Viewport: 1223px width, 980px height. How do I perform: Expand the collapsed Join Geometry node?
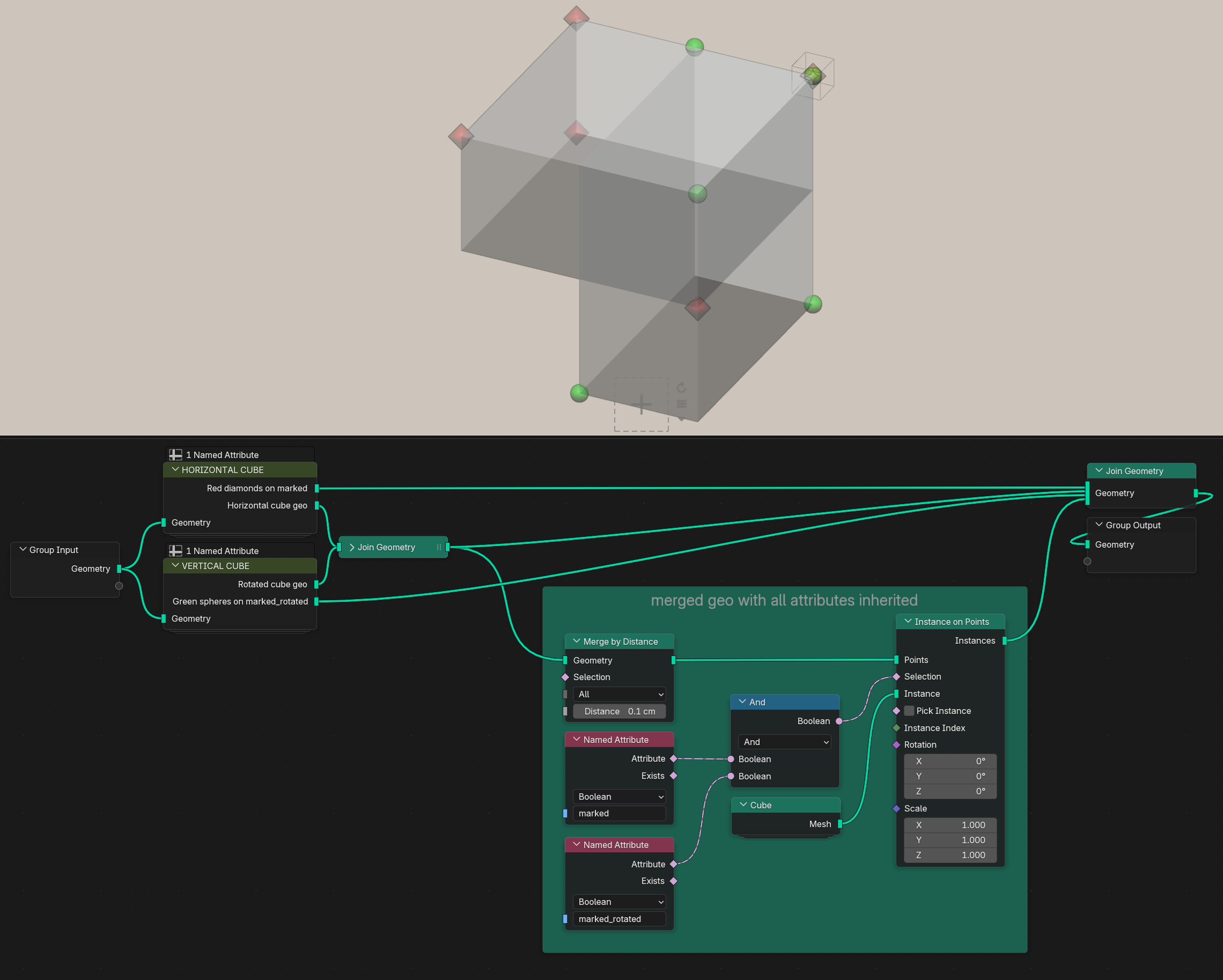coord(352,547)
